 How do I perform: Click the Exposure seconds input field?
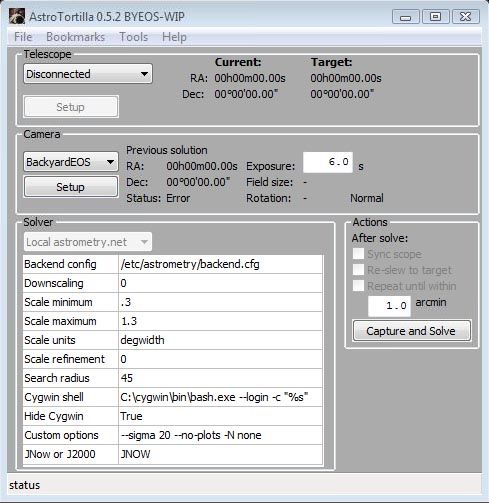point(328,162)
